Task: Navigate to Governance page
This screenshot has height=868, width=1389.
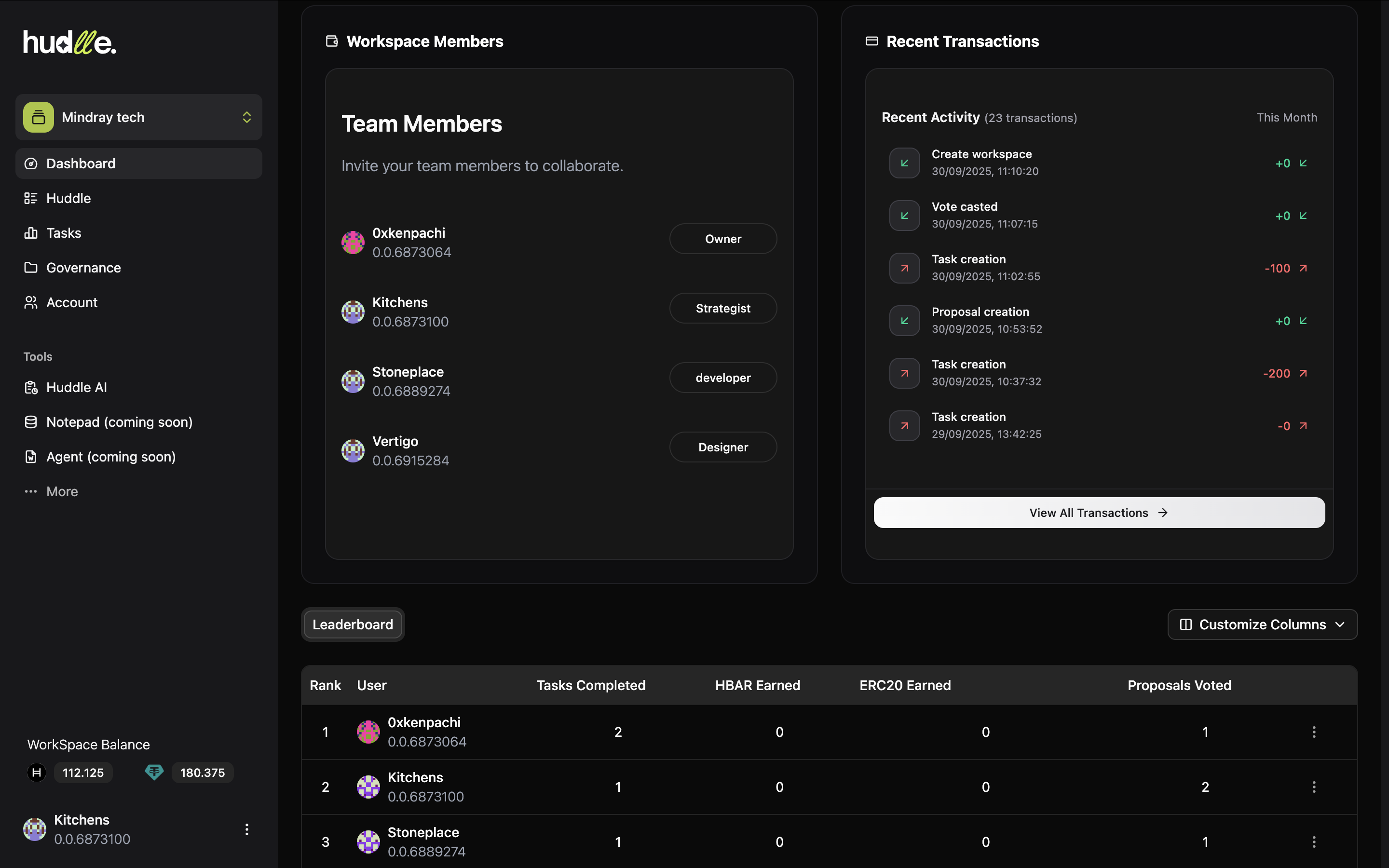Action: 139,268
